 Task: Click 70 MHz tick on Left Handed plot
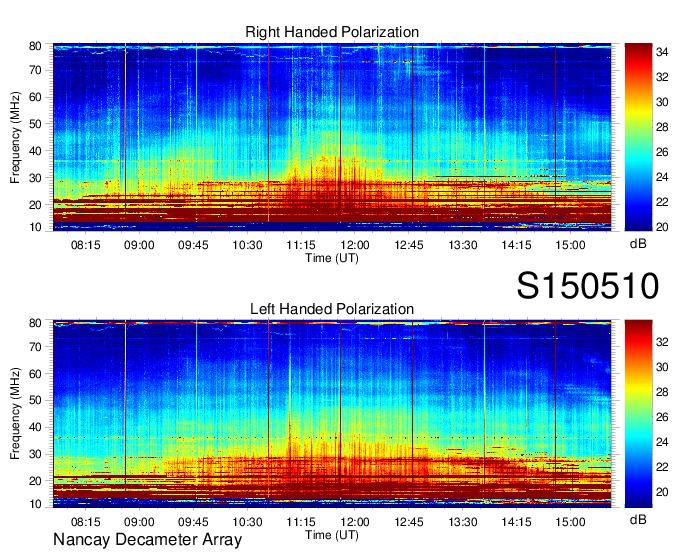coord(35,347)
